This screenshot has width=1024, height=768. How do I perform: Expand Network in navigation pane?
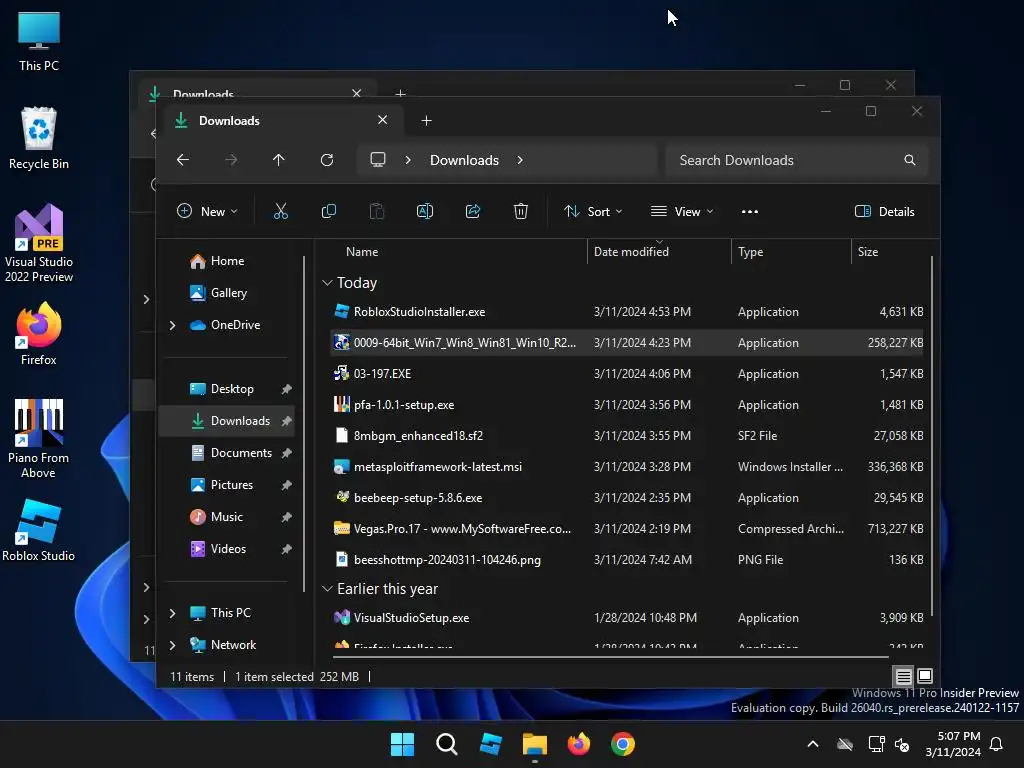(x=172, y=645)
